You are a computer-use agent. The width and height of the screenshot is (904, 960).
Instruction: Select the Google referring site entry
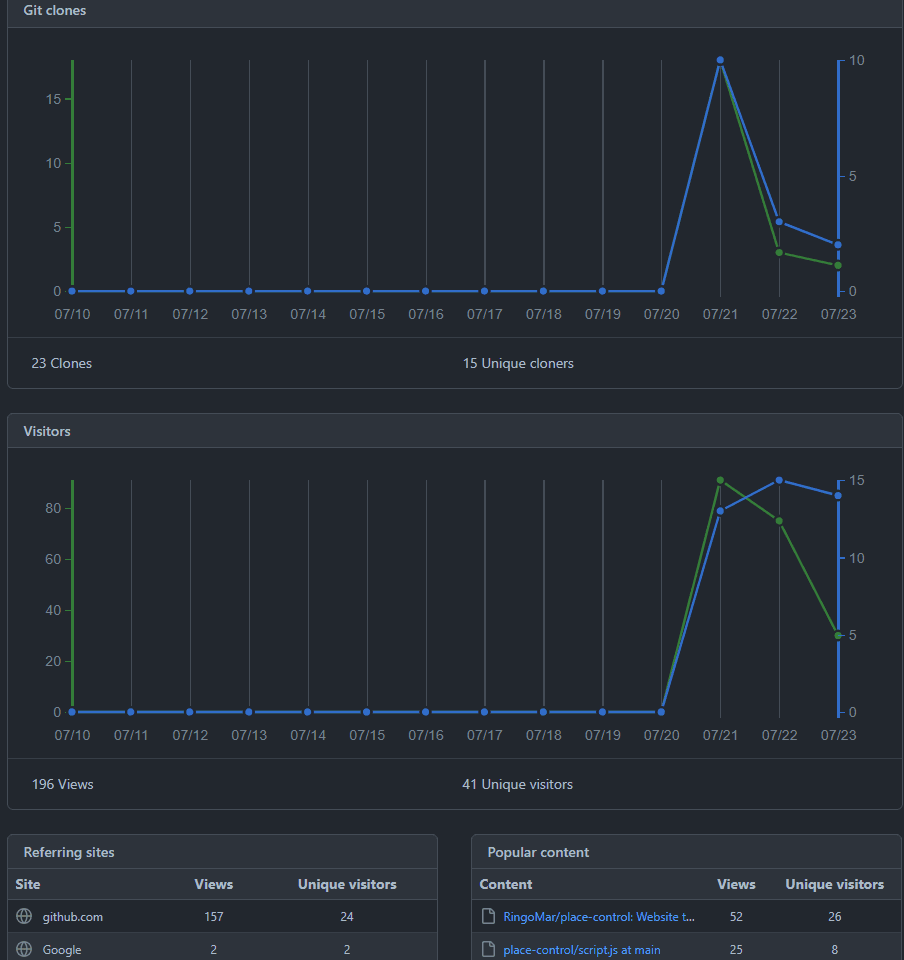tap(62, 949)
